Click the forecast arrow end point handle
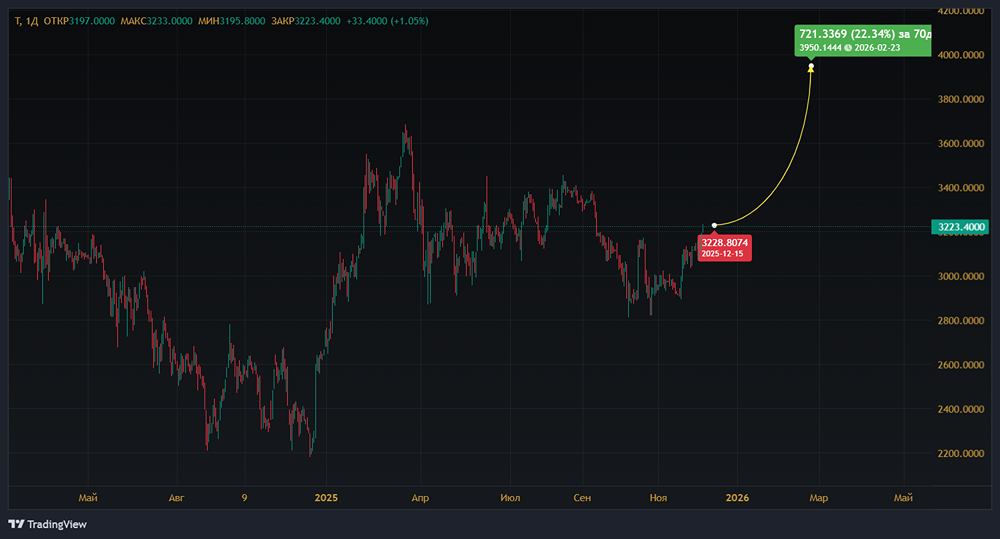 pos(811,68)
